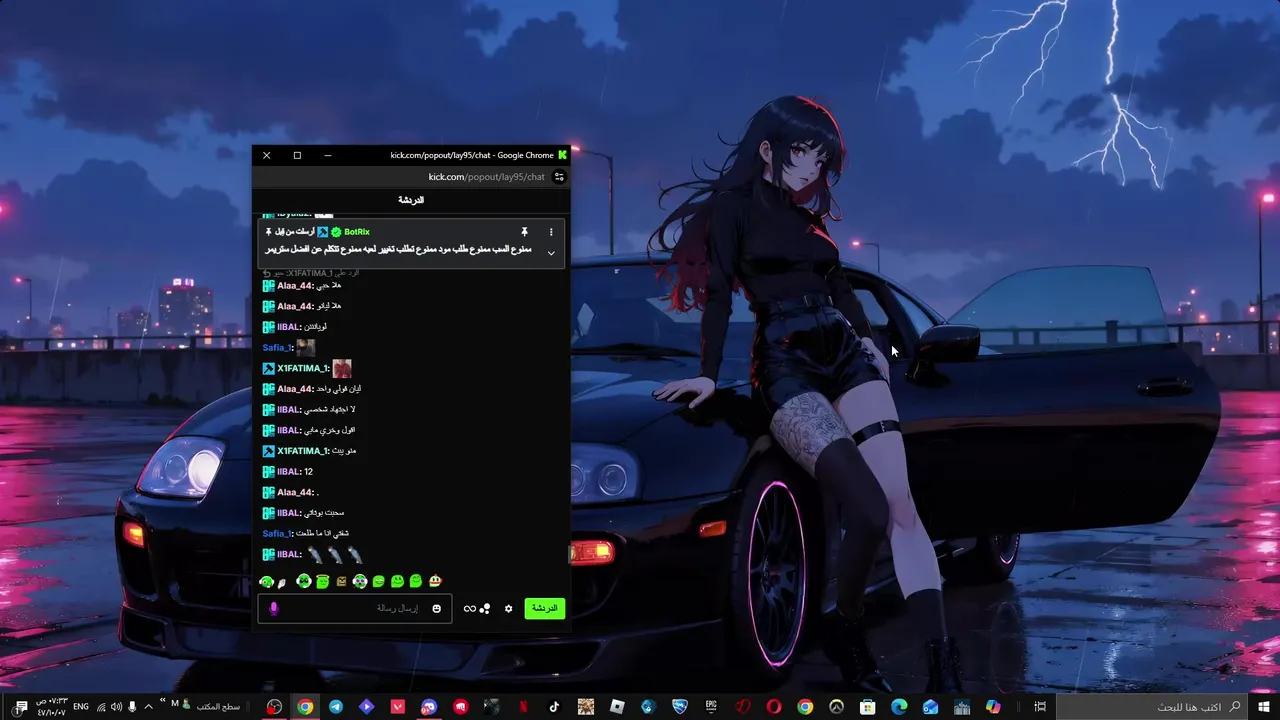1280x720 pixels.
Task: Insert the green angel halo emote
Action: coord(322,581)
